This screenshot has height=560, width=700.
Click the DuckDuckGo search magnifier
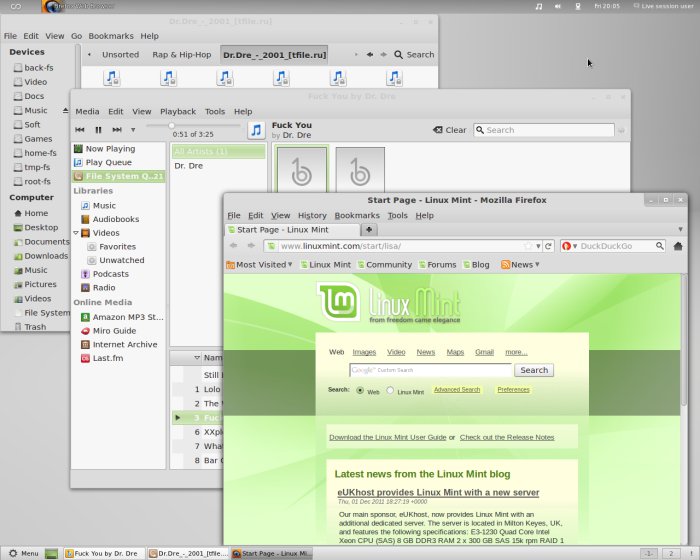point(659,246)
